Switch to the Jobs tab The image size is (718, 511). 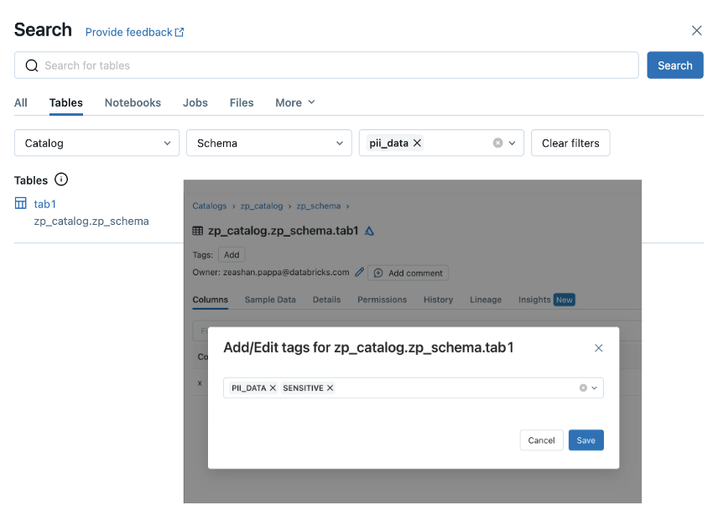[195, 102]
